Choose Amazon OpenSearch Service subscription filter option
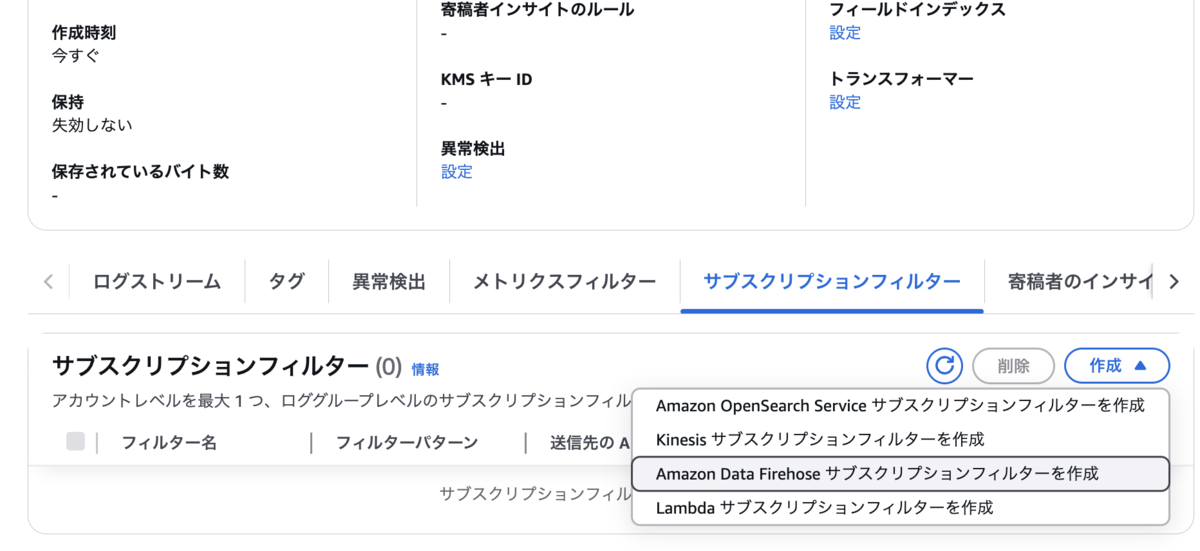 (900, 405)
